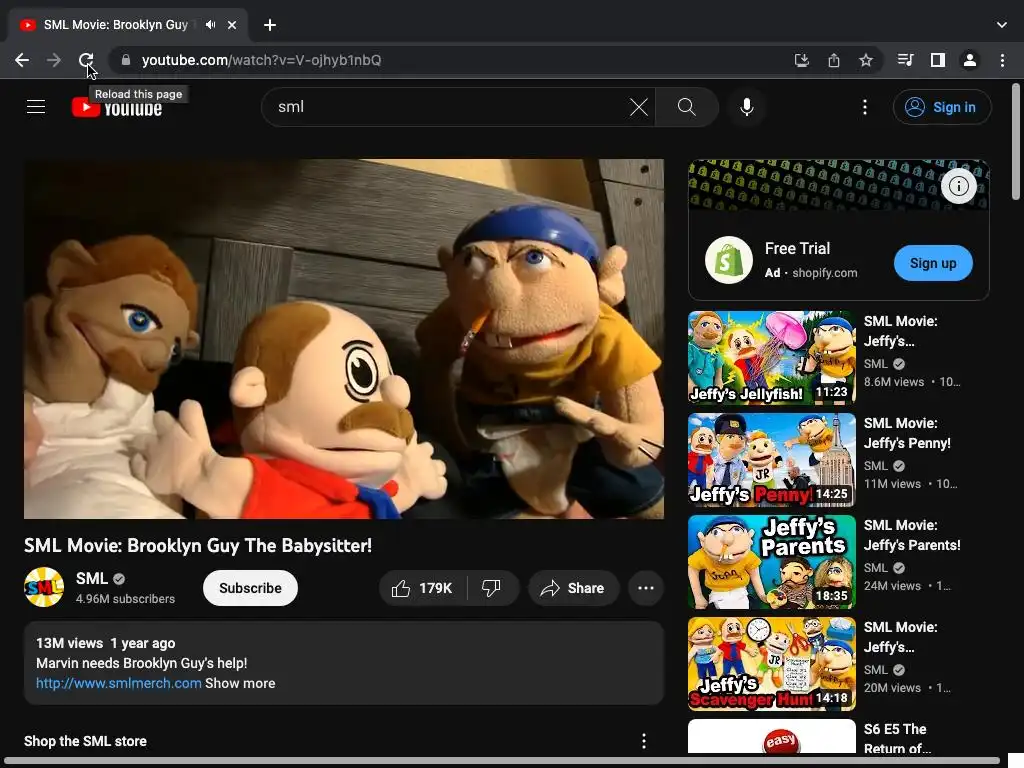Subscribe to SML channel
Image resolution: width=1024 pixels, height=768 pixels.
click(250, 588)
